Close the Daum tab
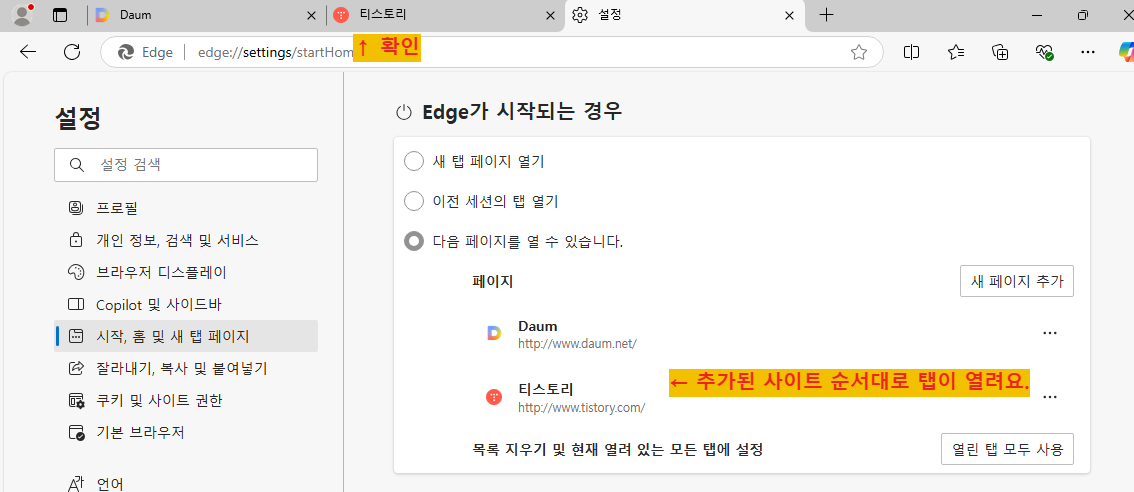Image resolution: width=1134 pixels, height=492 pixels. 311,15
